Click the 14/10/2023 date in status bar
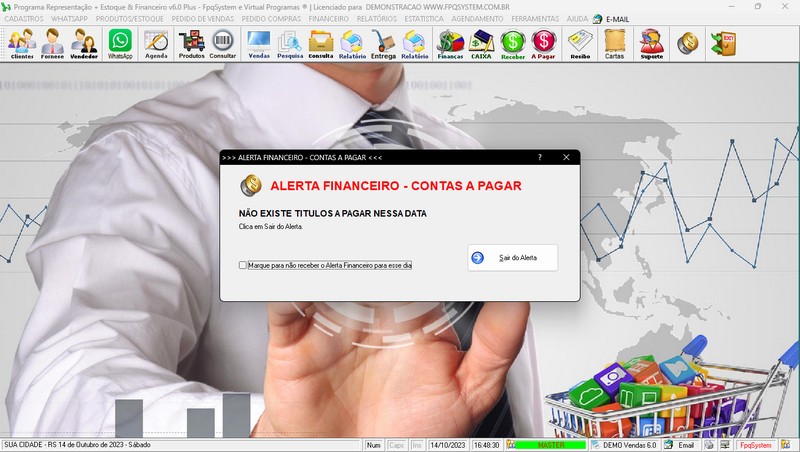 (x=447, y=445)
